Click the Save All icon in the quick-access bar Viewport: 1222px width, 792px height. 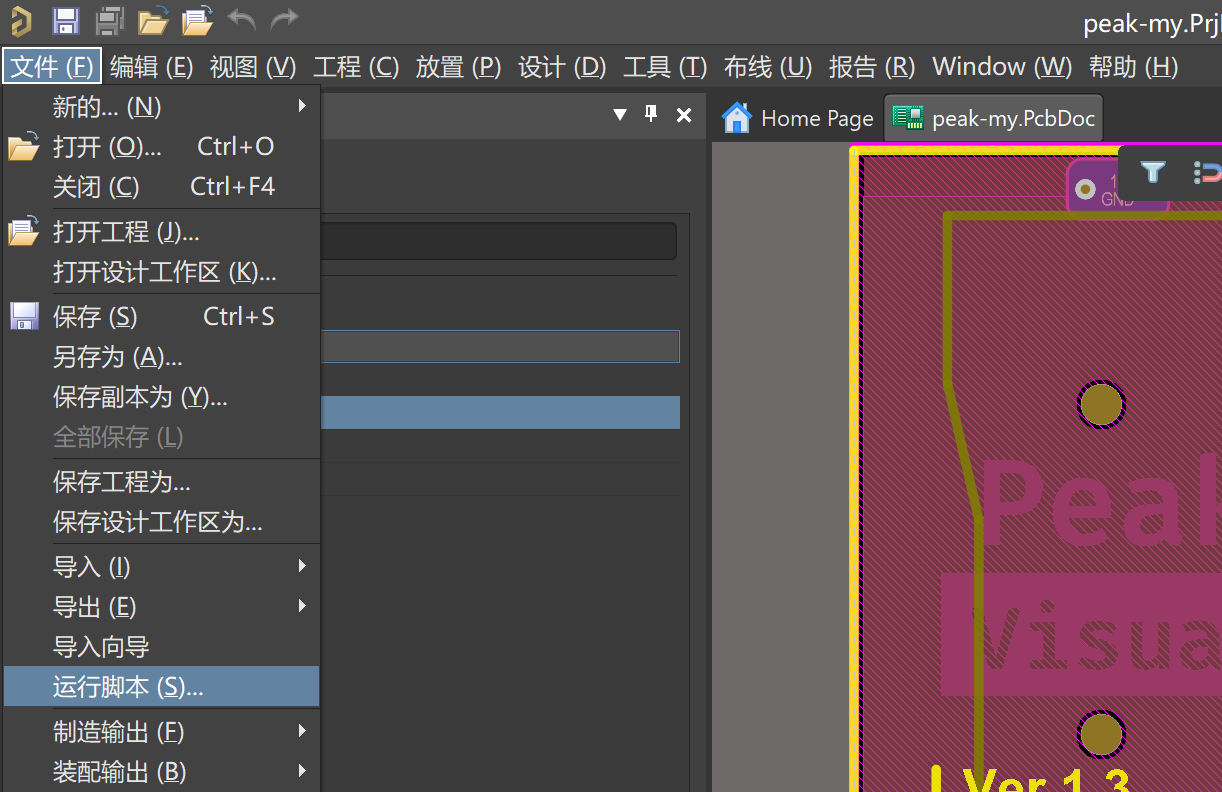click(x=110, y=19)
